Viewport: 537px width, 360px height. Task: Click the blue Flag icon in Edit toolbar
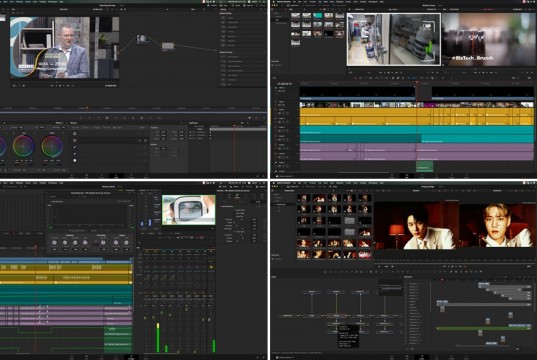409,78
